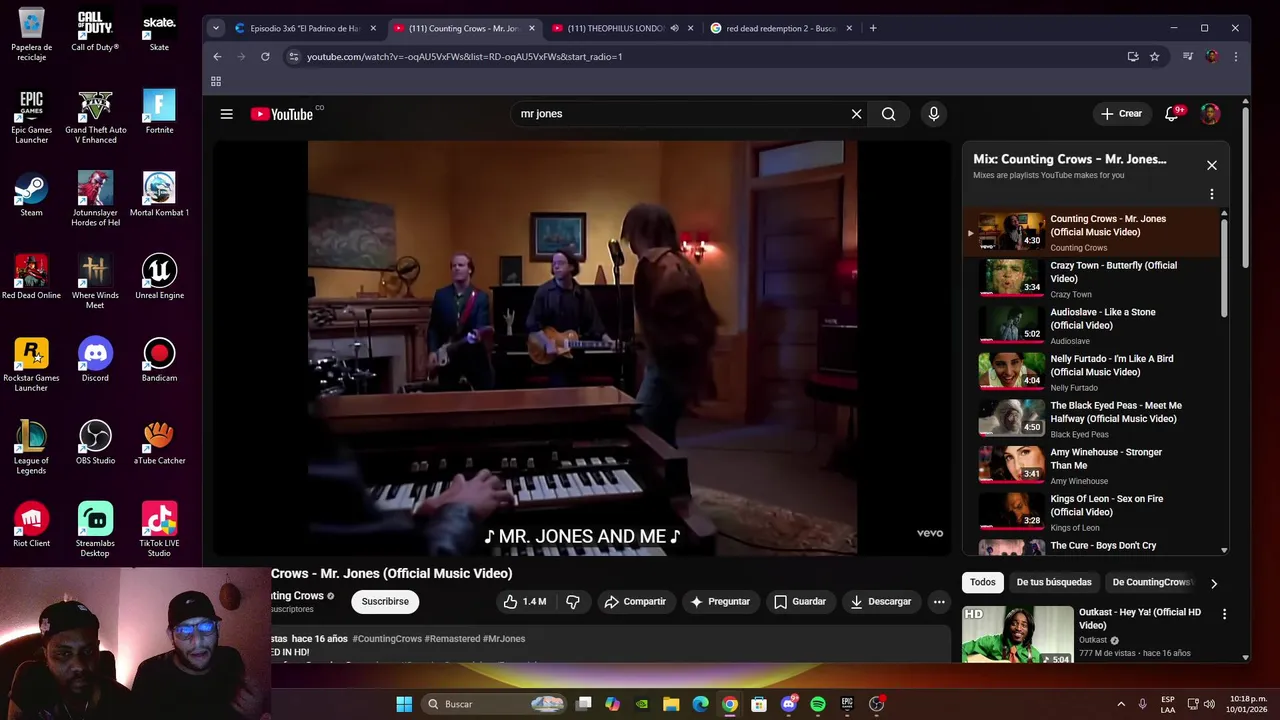Switch to the red dead redemption 2 tab
The image size is (1280, 720).
[x=781, y=28]
